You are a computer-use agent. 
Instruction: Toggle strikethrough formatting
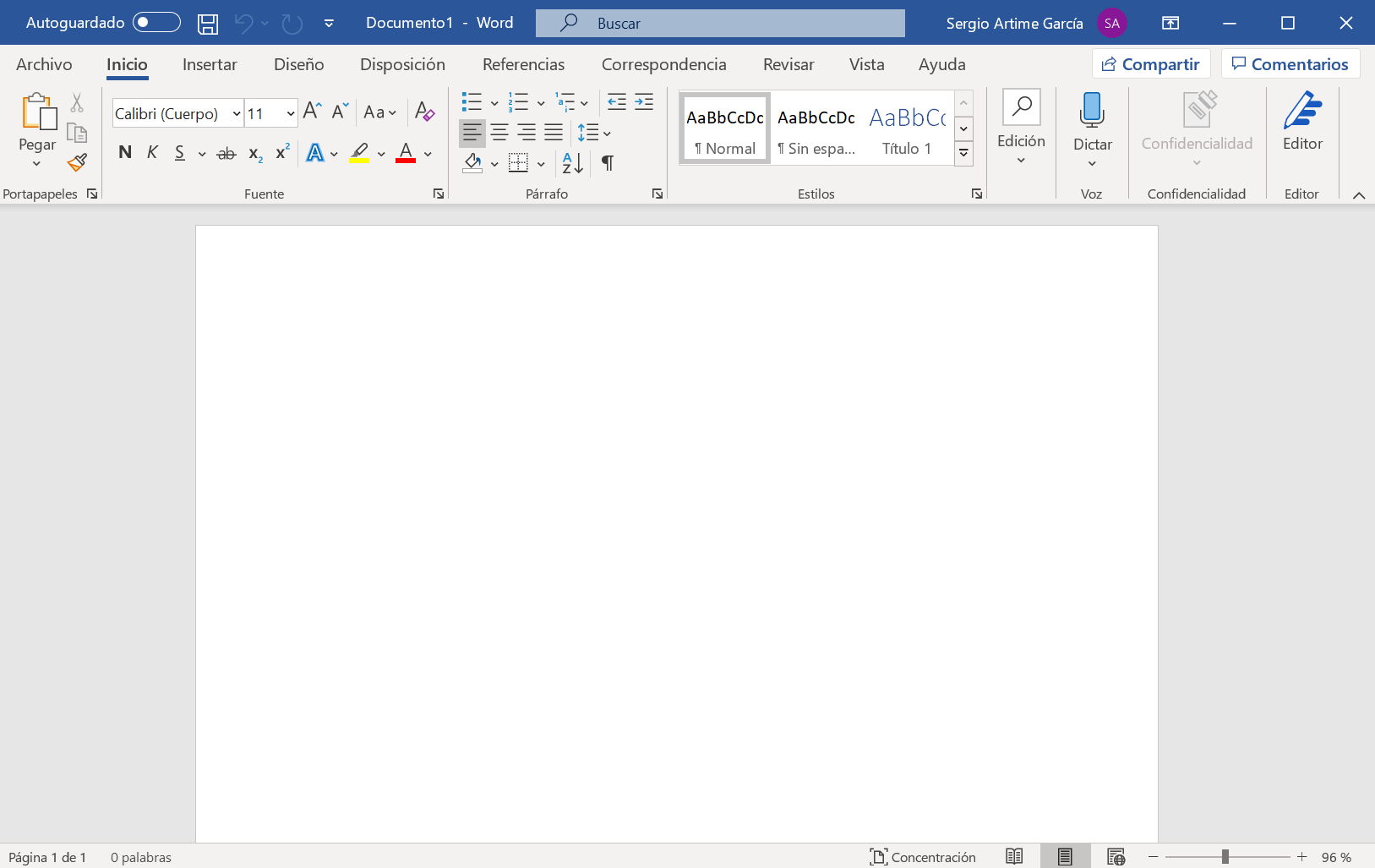[225, 153]
